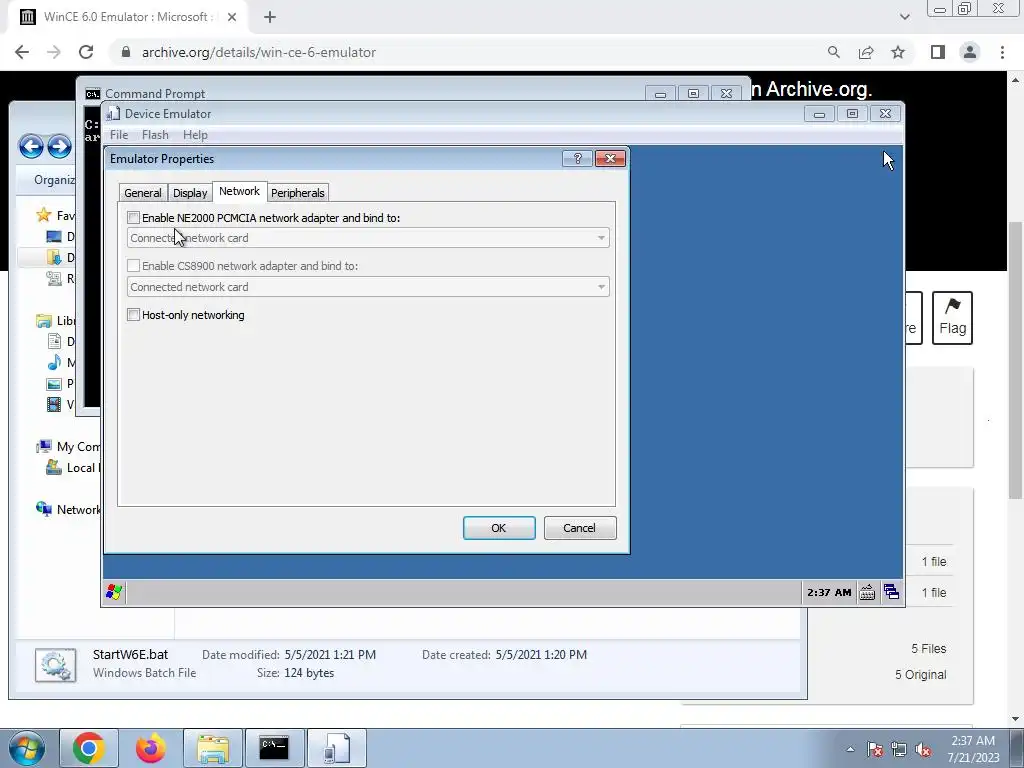Image resolution: width=1024 pixels, height=768 pixels.
Task: Open the Chrome three-dot menu
Action: pyautogui.click(x=1002, y=52)
